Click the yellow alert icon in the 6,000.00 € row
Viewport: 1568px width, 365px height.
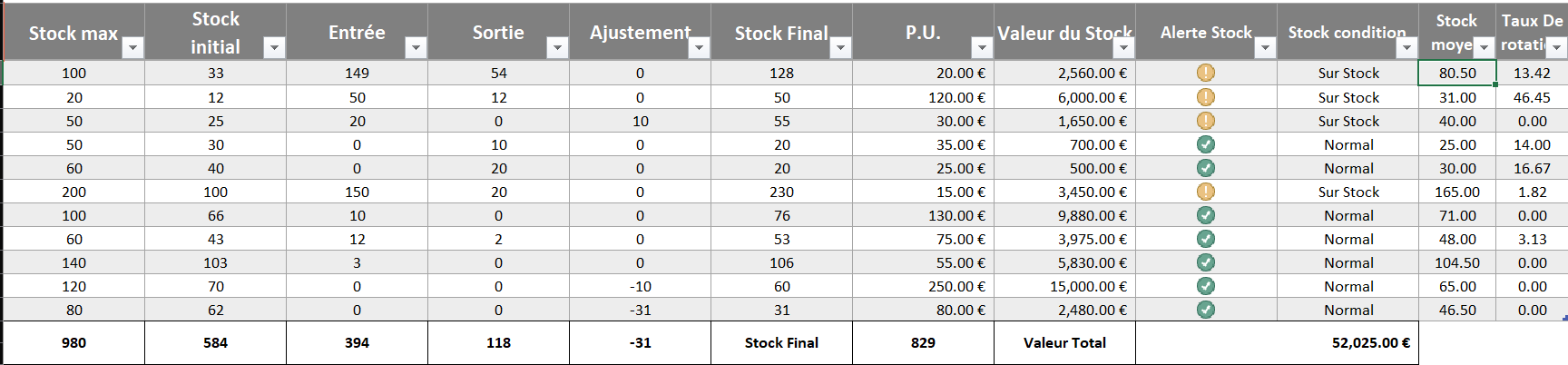[x=1205, y=97]
